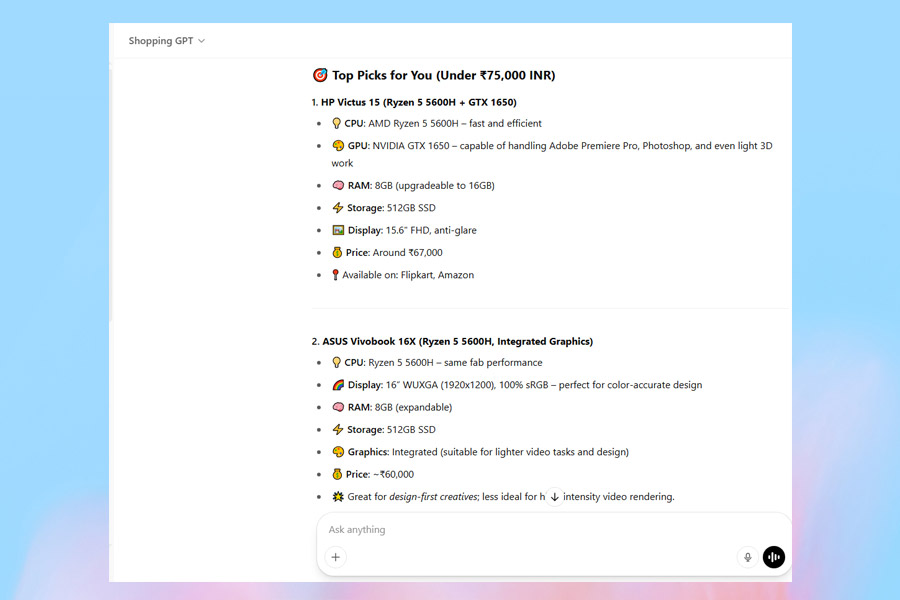Click the rainbow emoji beside 16" WUXGA display

[x=338, y=385]
